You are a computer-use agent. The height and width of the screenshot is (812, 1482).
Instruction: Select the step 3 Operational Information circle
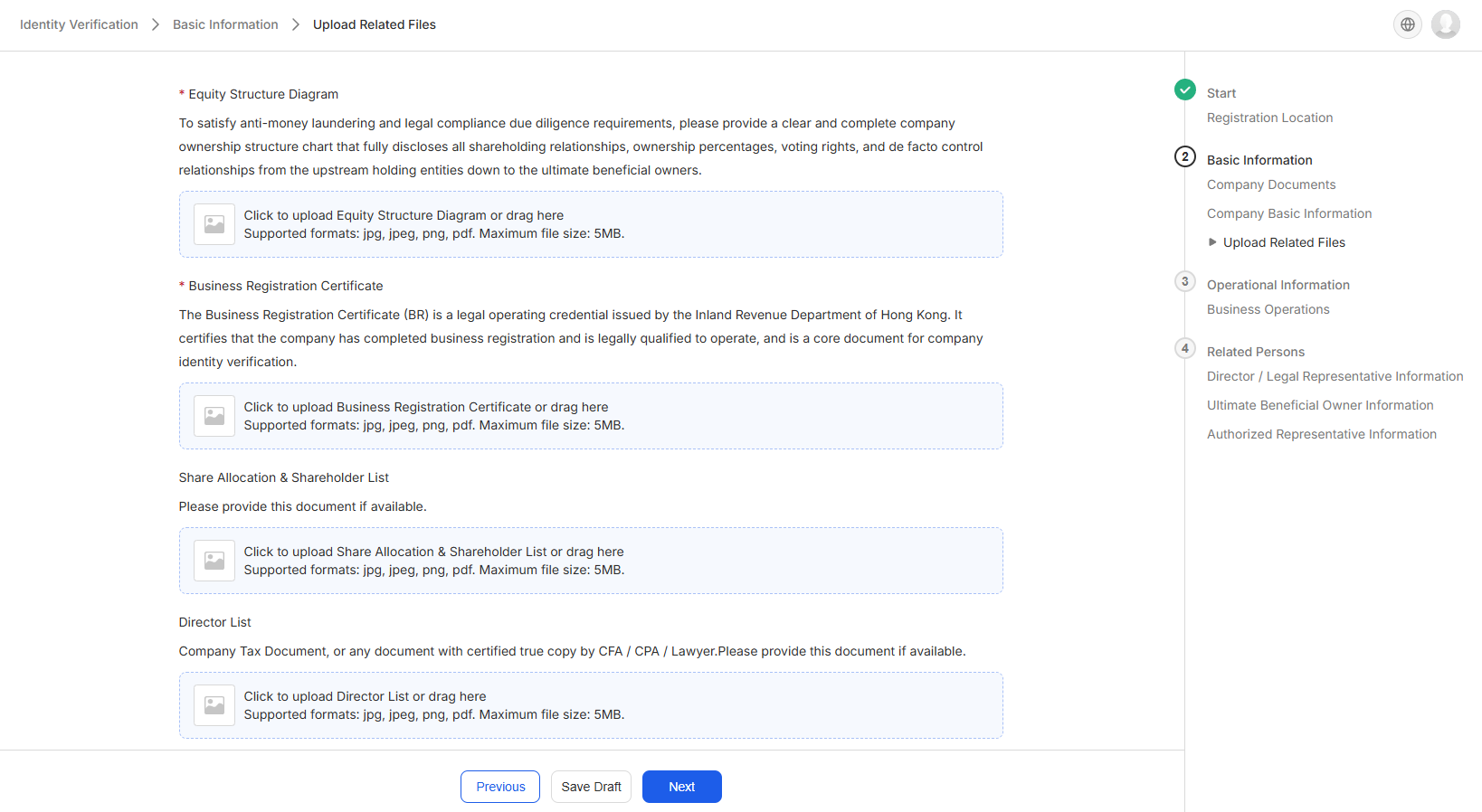(x=1185, y=281)
